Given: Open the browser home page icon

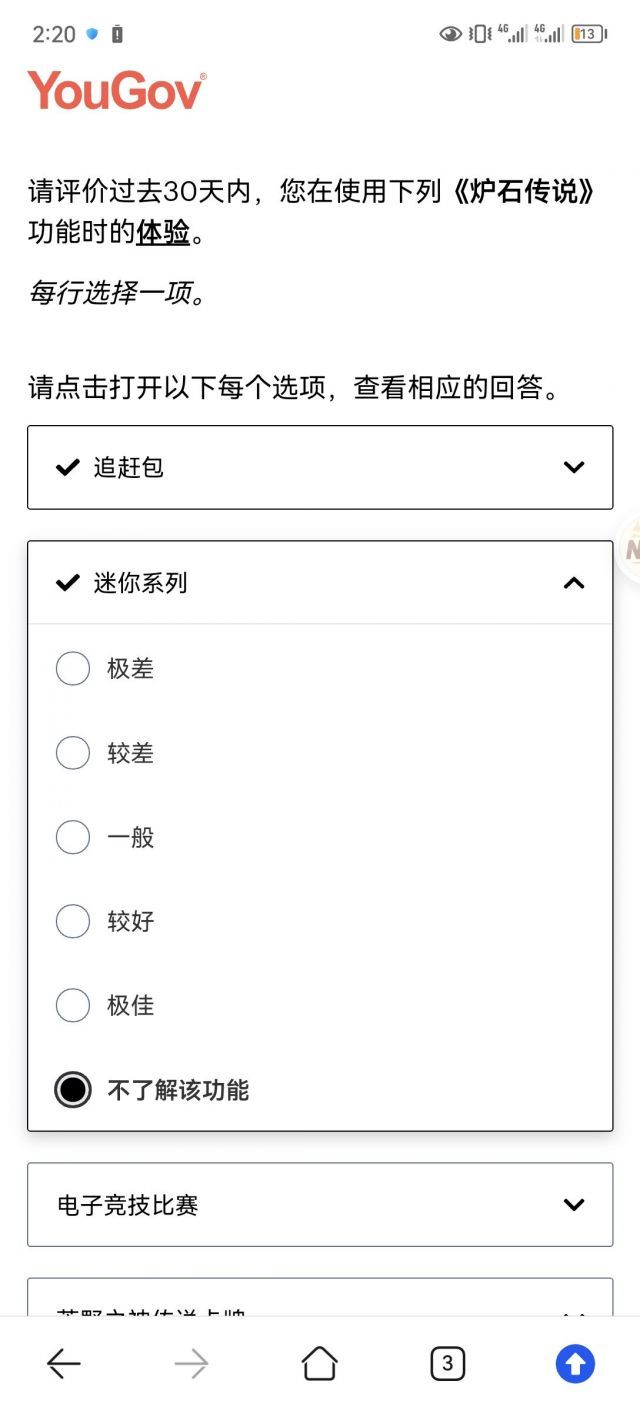Looking at the screenshot, I should coord(320,1363).
